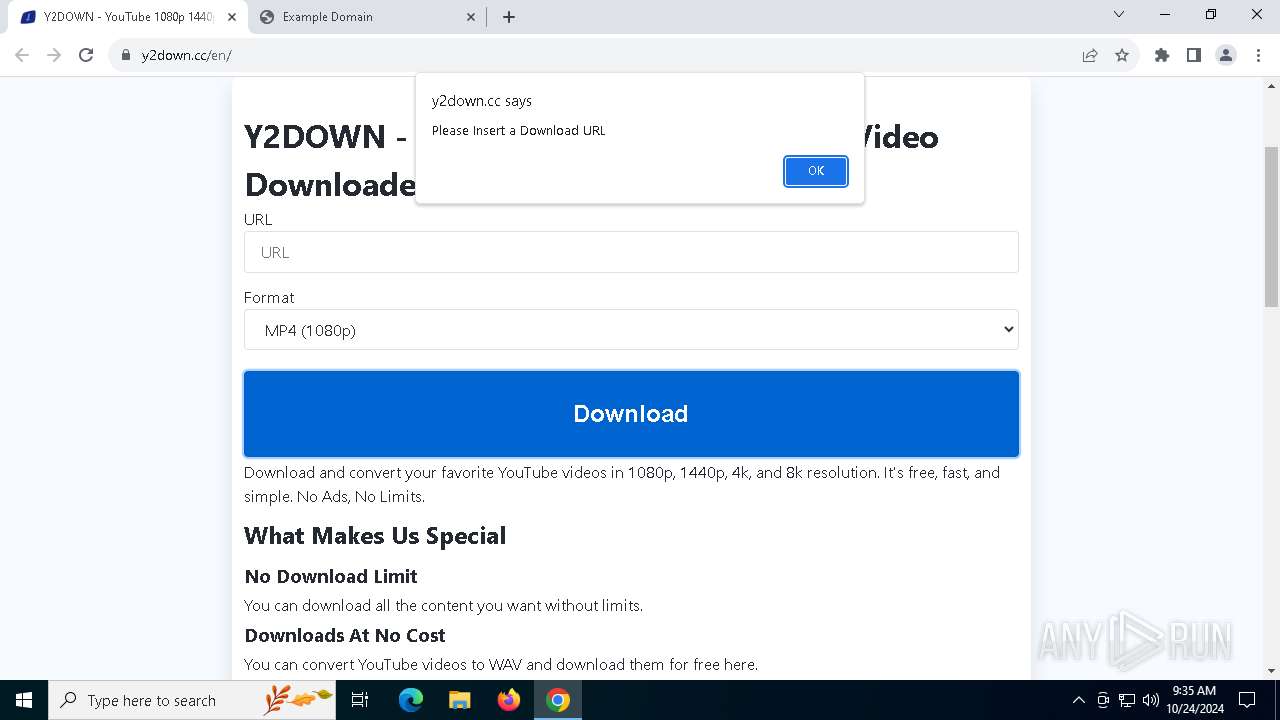Open the Windows Start menu
This screenshot has height=720, width=1280.
click(x=24, y=700)
